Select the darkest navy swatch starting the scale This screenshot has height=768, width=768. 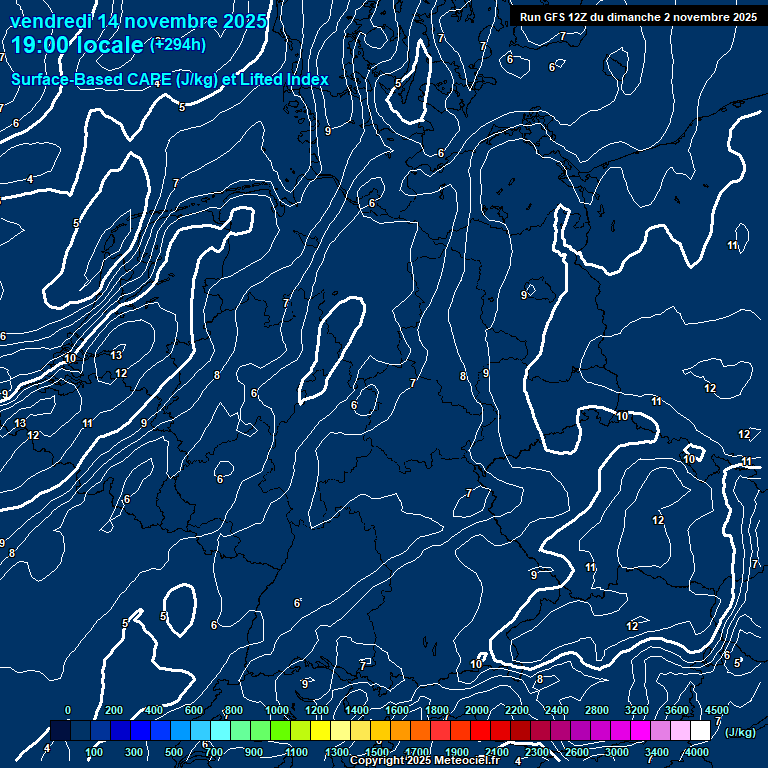(60, 731)
